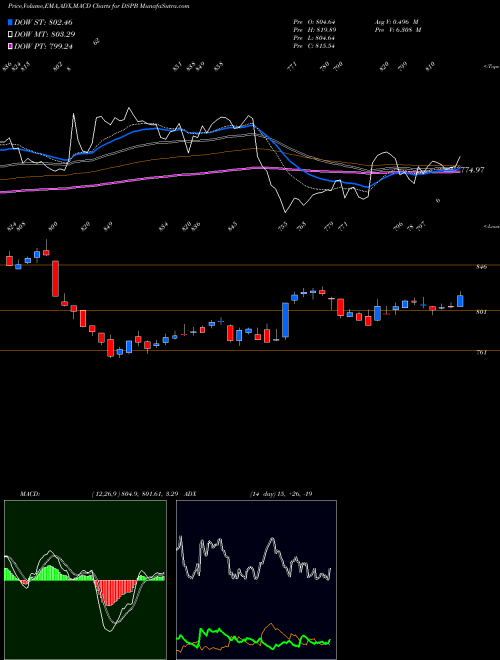
Task: Click the white DOW MT legend swatch
Action: point(11,34)
